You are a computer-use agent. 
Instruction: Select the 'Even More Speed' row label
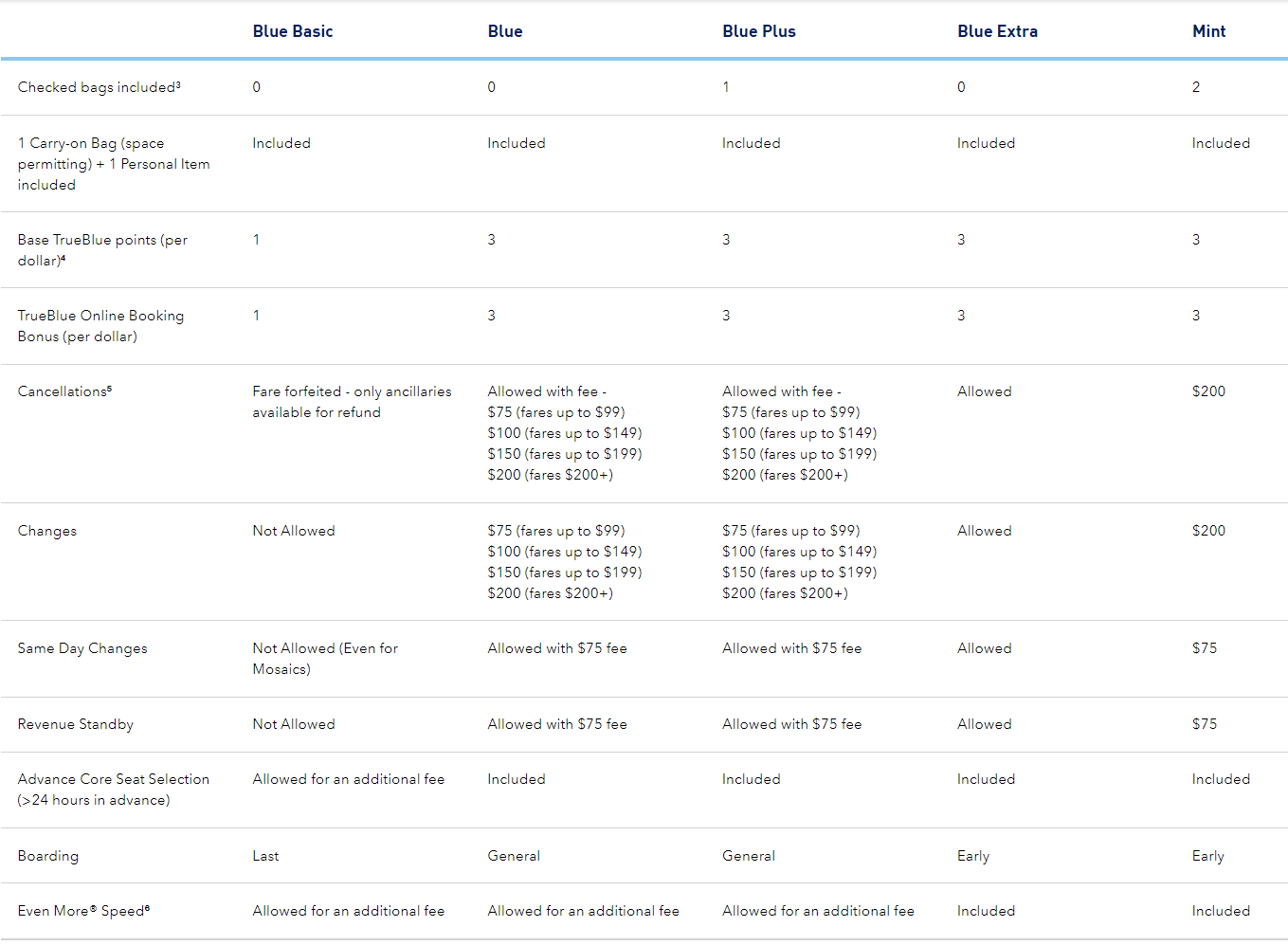[83, 911]
